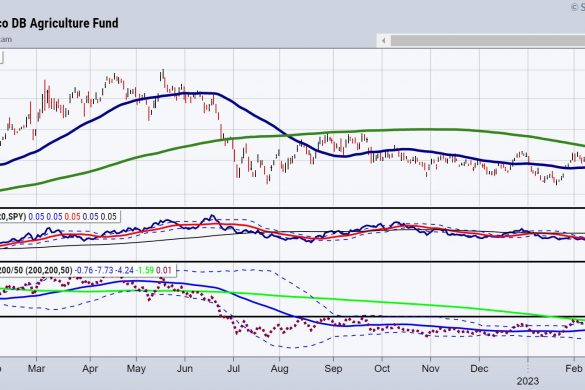
Task: Click the Dec label on the time axis
Action: coord(479,369)
